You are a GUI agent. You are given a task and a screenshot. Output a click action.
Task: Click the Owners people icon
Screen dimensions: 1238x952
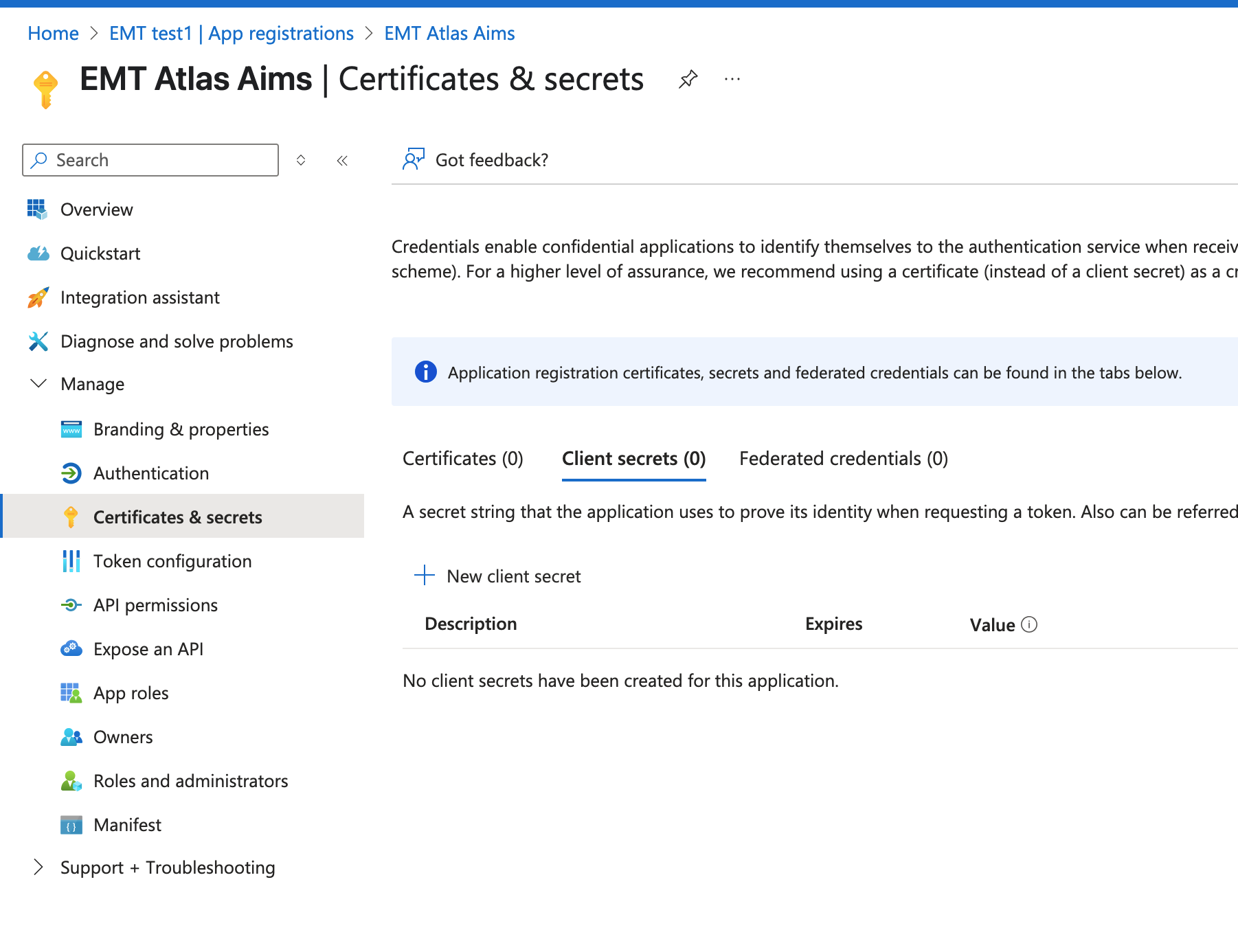pos(71,737)
